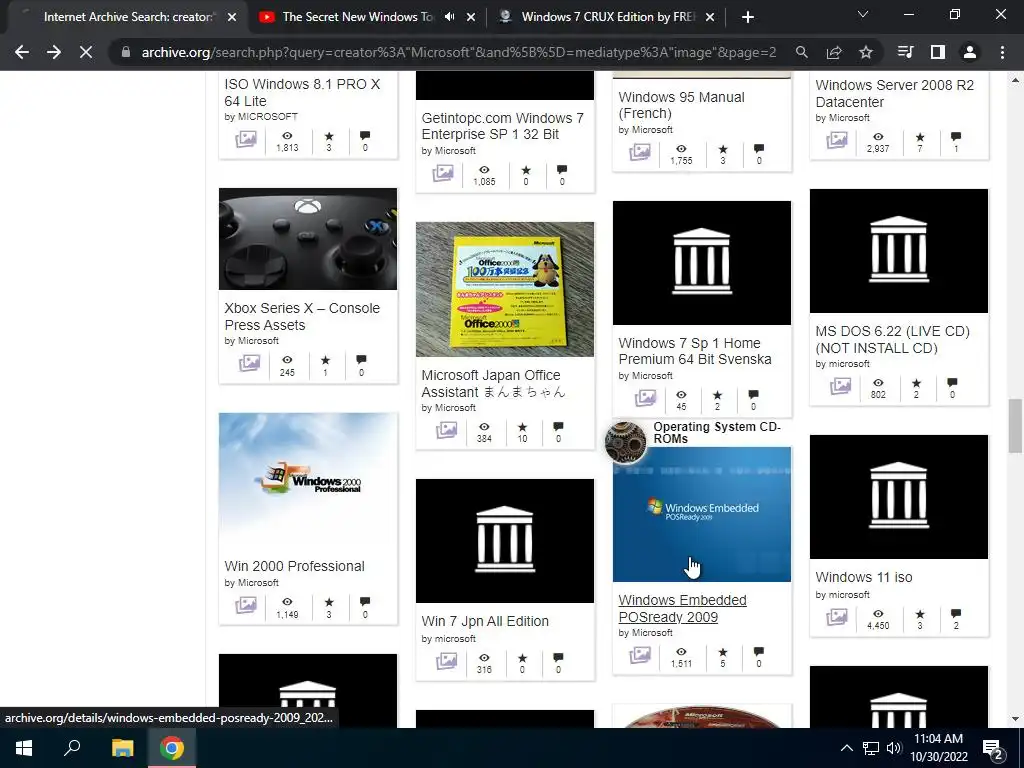The image size is (1024, 768).
Task: Switch to Internet Archive Search tab
Action: tap(127, 17)
